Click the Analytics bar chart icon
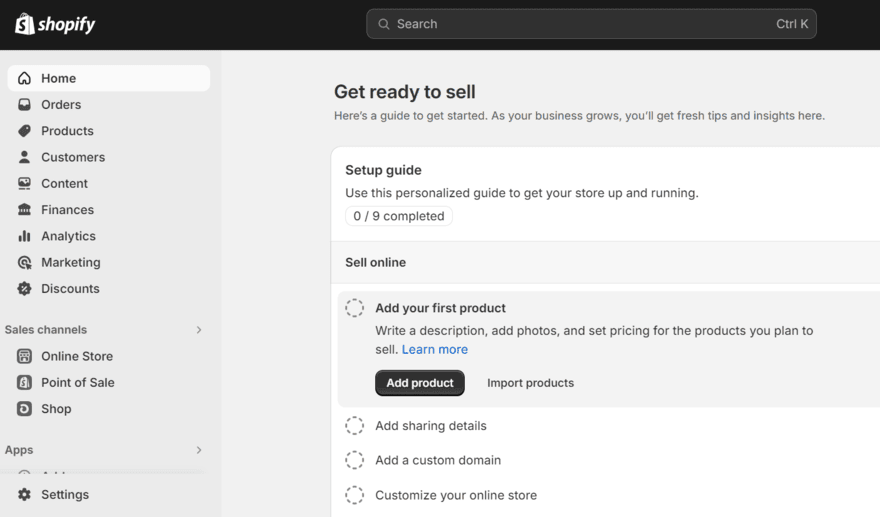Screen dimensions: 880x517 (x=24, y=236)
